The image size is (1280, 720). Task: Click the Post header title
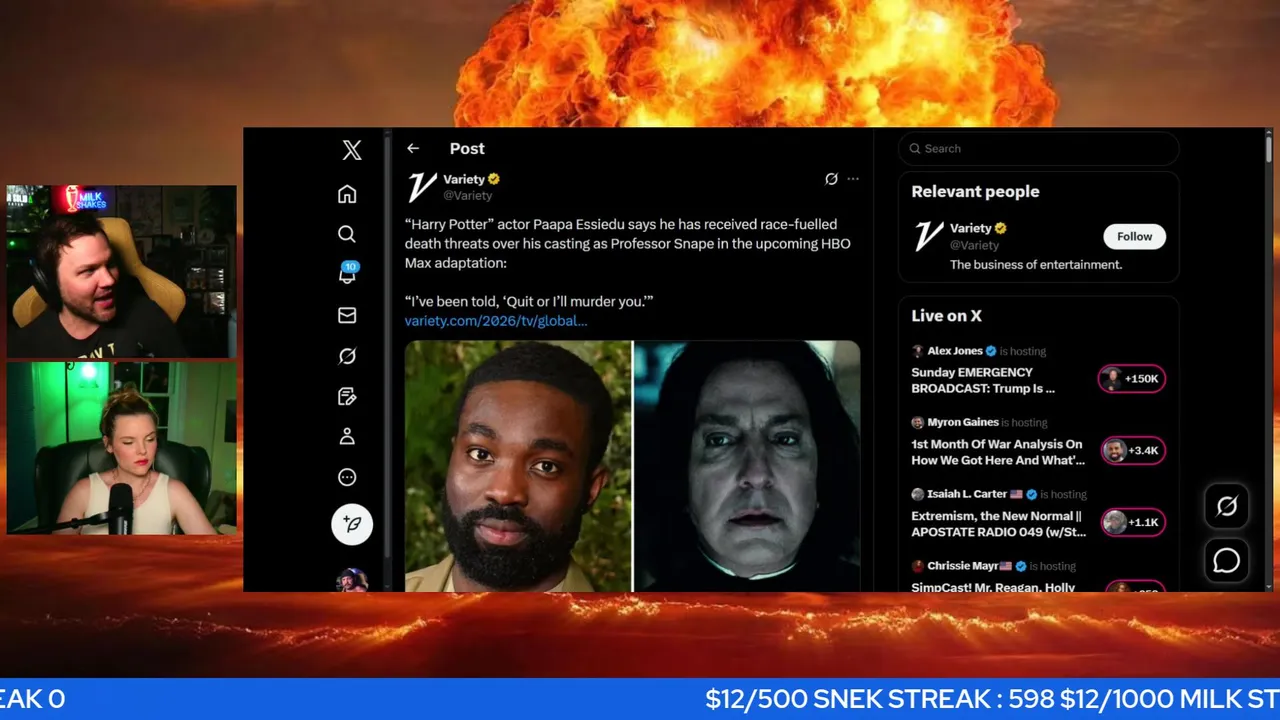tap(467, 149)
